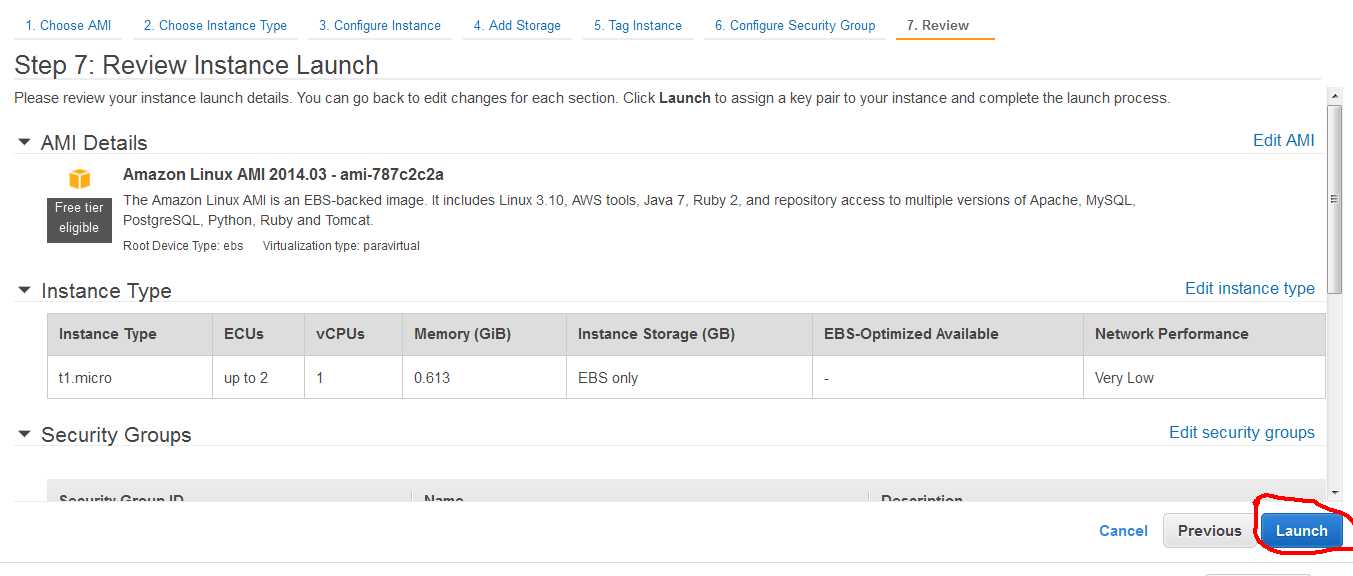The width and height of the screenshot is (1353, 576).
Task: Click the vCPUs value 1 cell
Action: point(353,378)
